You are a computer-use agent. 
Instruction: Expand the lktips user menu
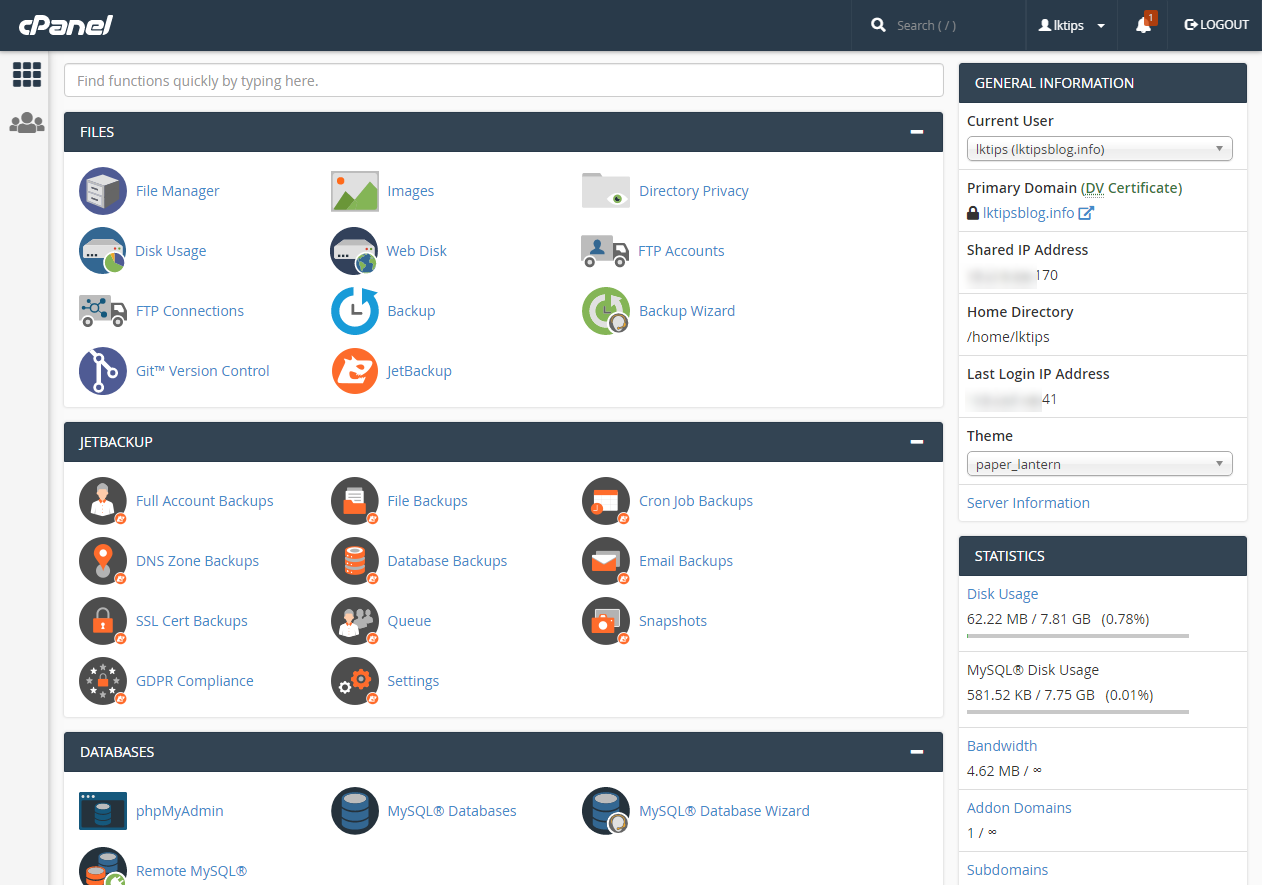[x=1072, y=25]
